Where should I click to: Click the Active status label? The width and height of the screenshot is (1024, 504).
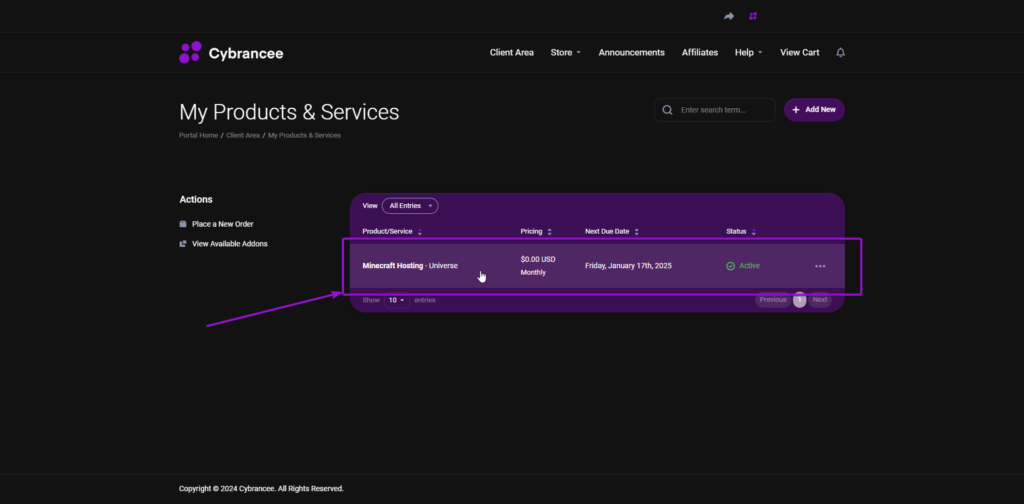(x=750, y=266)
